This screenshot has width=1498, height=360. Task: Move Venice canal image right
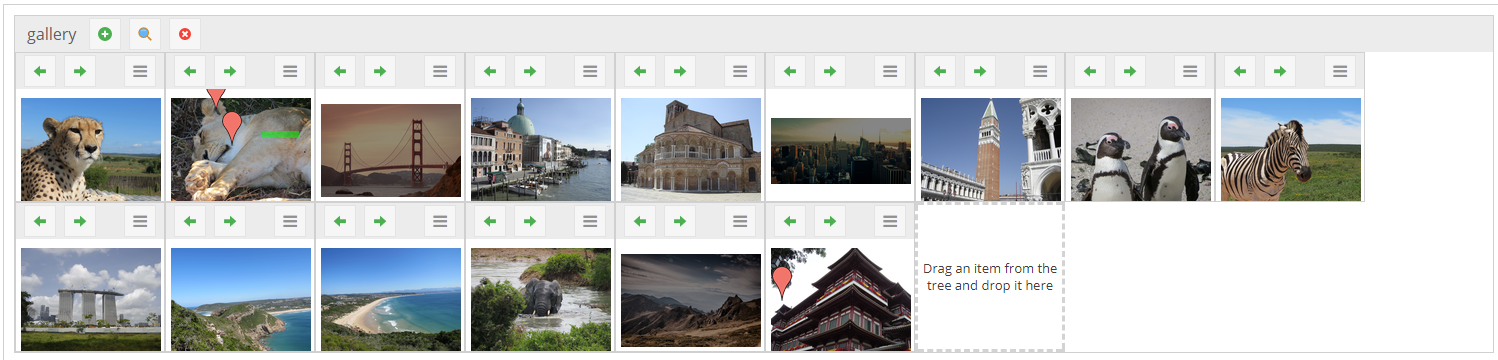tap(530, 71)
